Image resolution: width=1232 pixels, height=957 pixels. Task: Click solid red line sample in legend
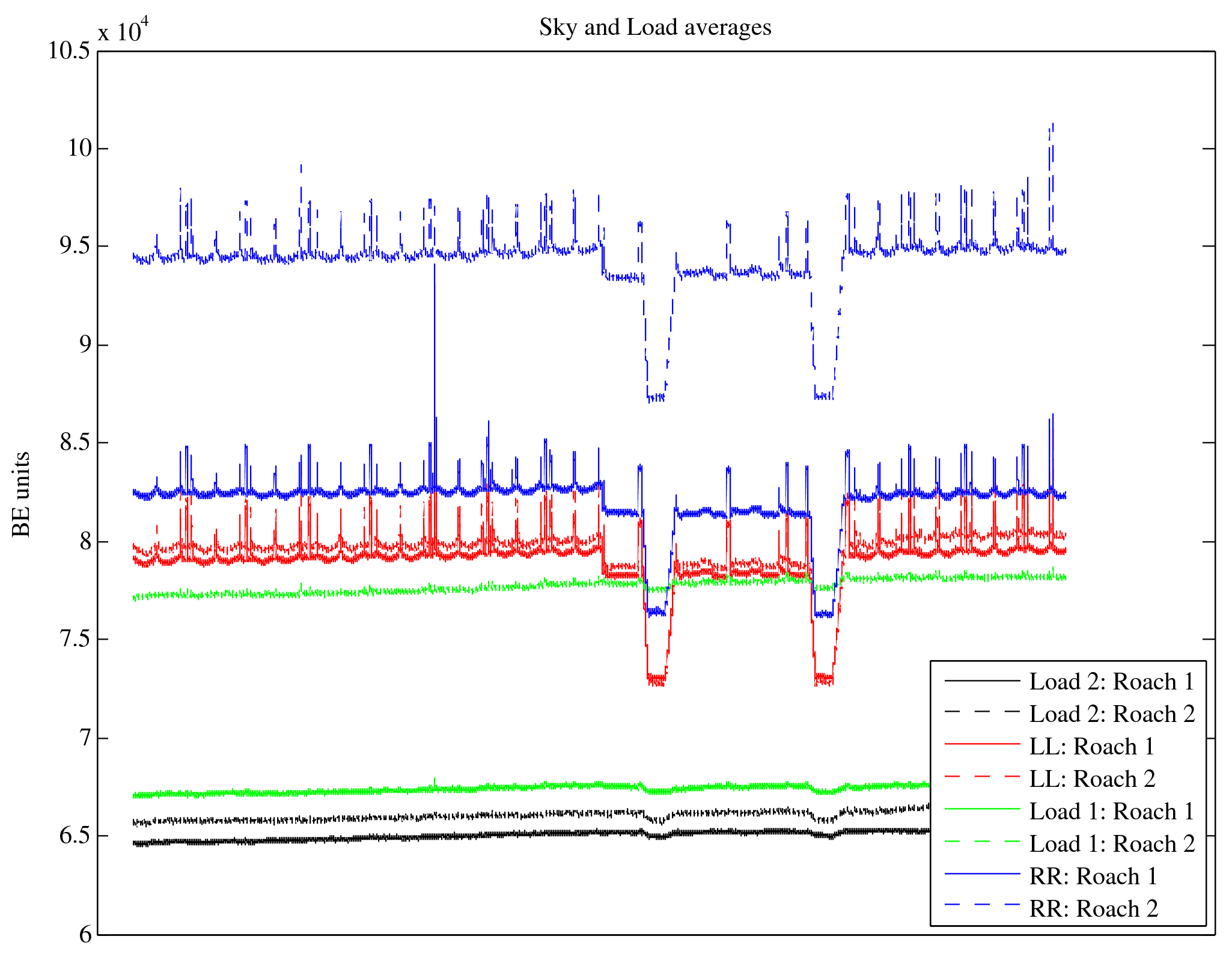pos(982,744)
